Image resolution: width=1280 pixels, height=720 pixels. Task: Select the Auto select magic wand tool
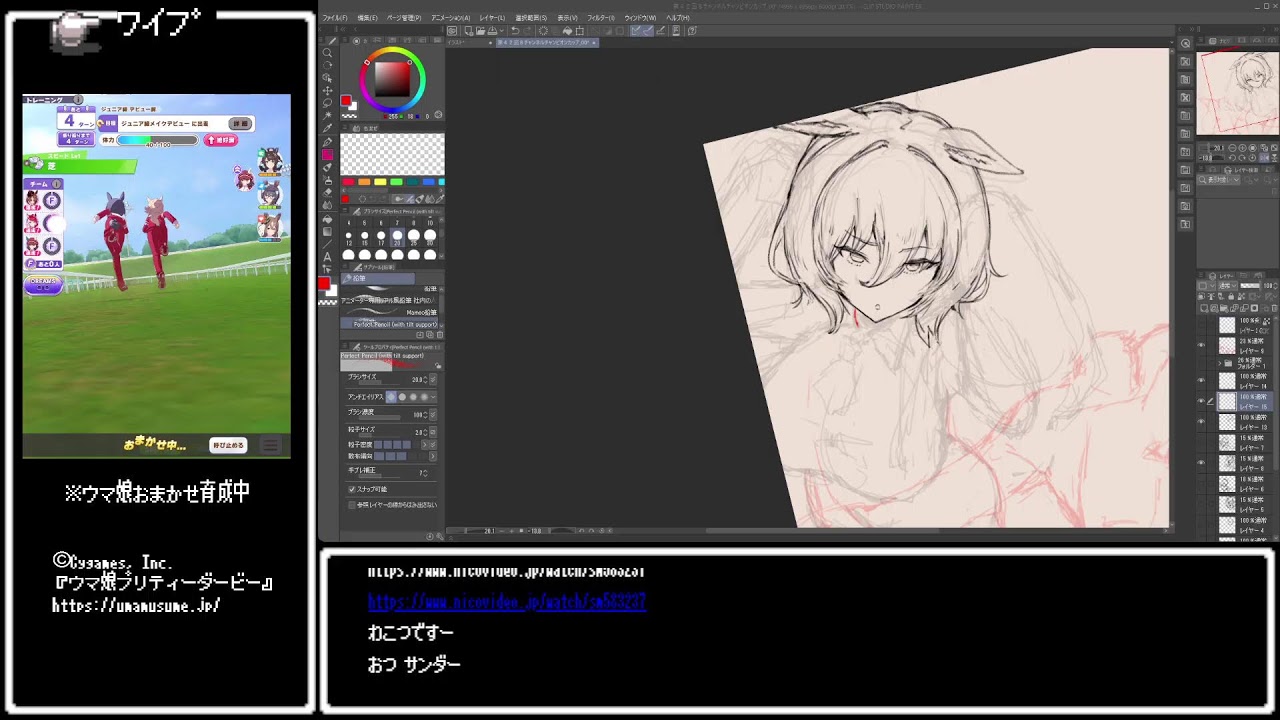[x=327, y=115]
